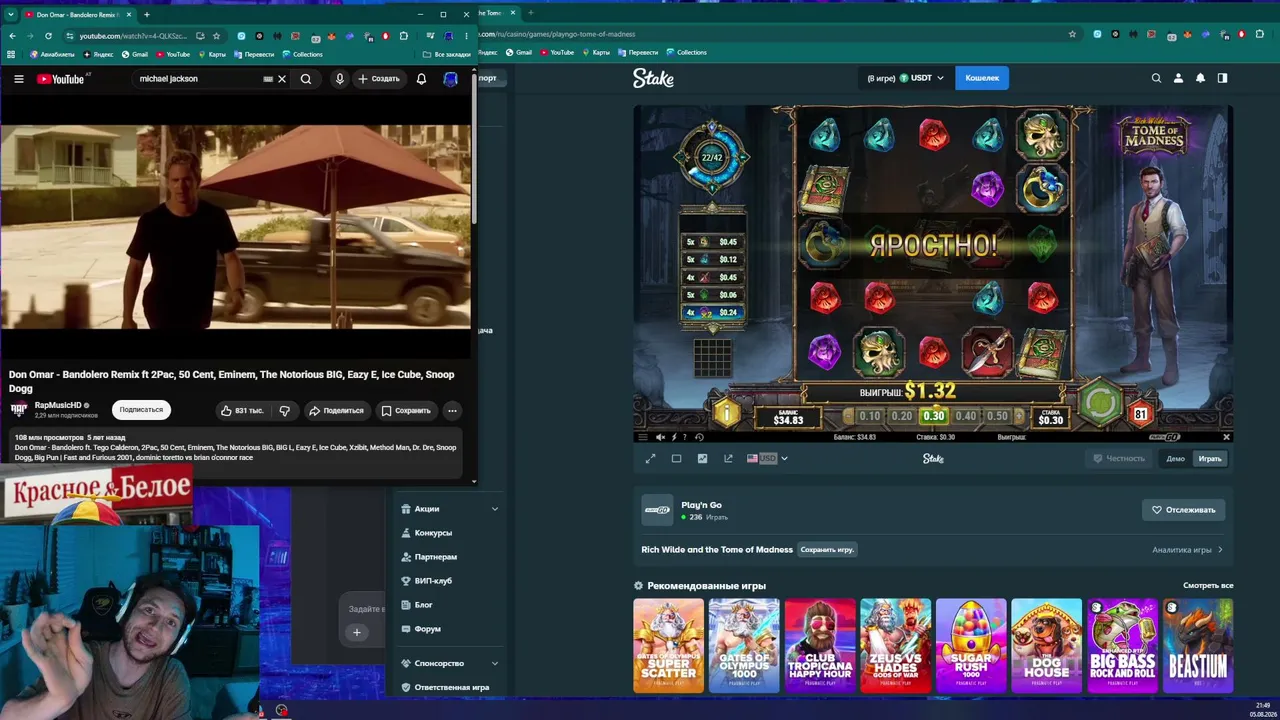Open the RapMusicHD channel avatar
The width and height of the screenshot is (1280, 720).
19,409
